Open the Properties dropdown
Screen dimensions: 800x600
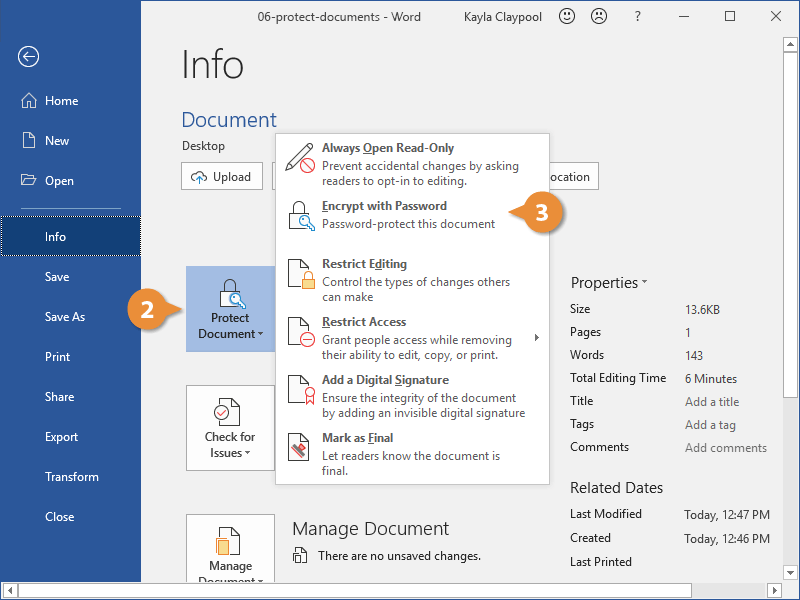(x=609, y=283)
